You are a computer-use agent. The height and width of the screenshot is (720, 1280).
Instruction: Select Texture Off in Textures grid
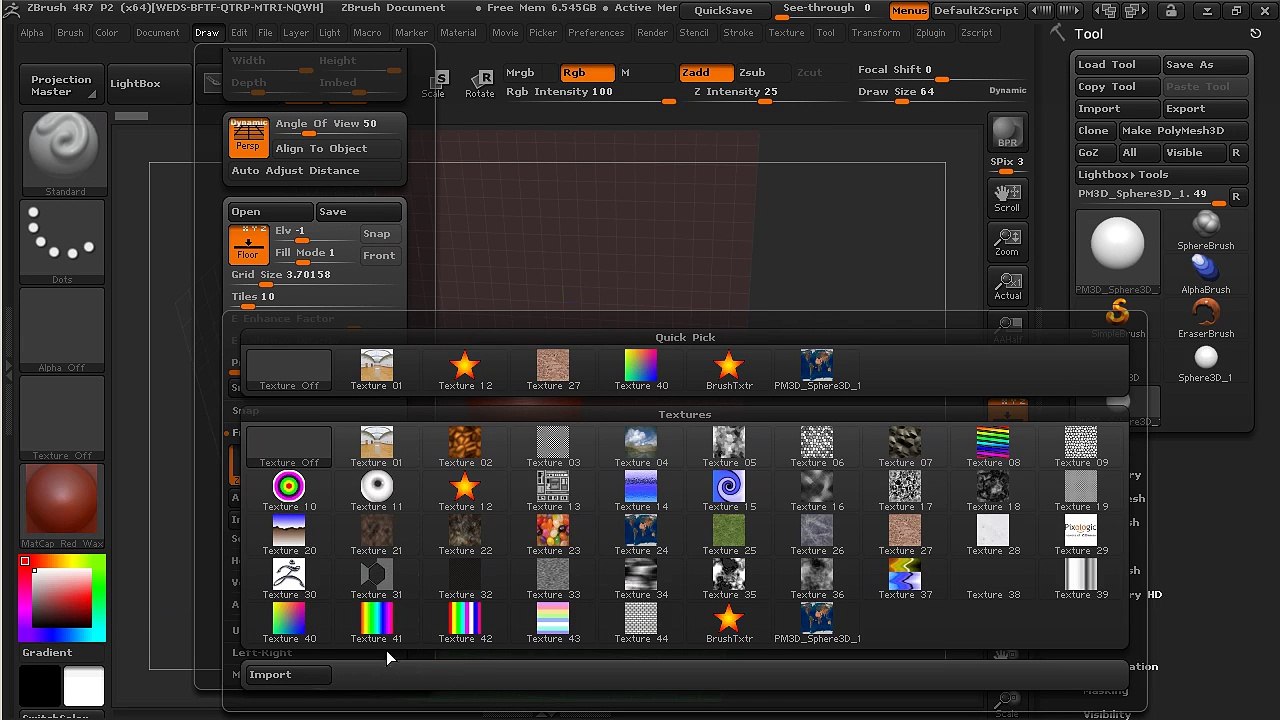tap(289, 447)
